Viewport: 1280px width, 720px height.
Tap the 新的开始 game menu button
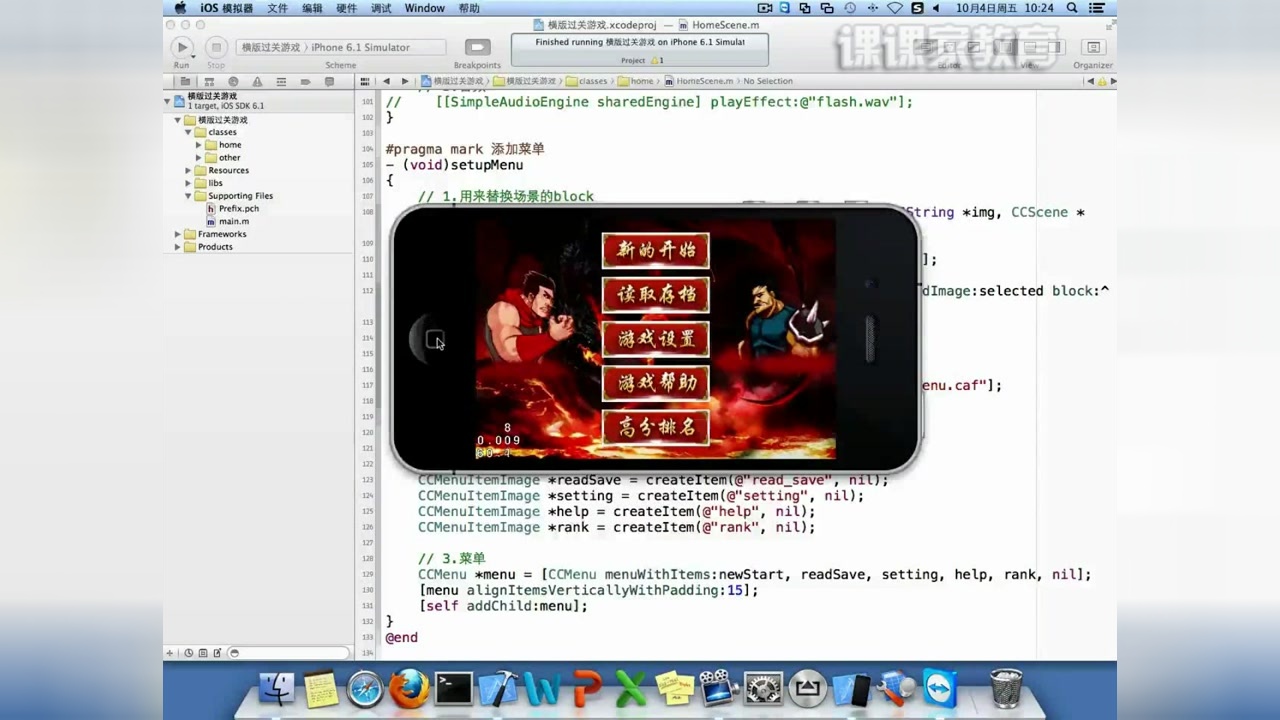point(656,250)
